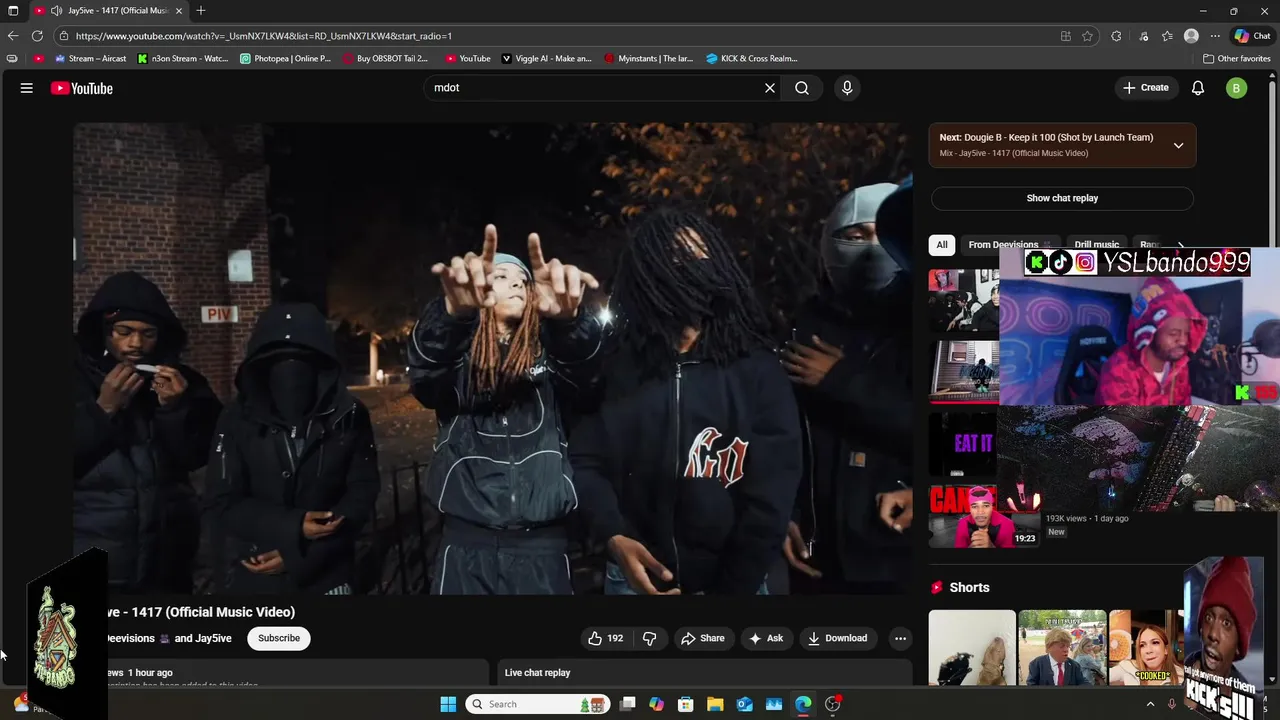
Task: Go to the YouTube home logo
Action: point(82,88)
